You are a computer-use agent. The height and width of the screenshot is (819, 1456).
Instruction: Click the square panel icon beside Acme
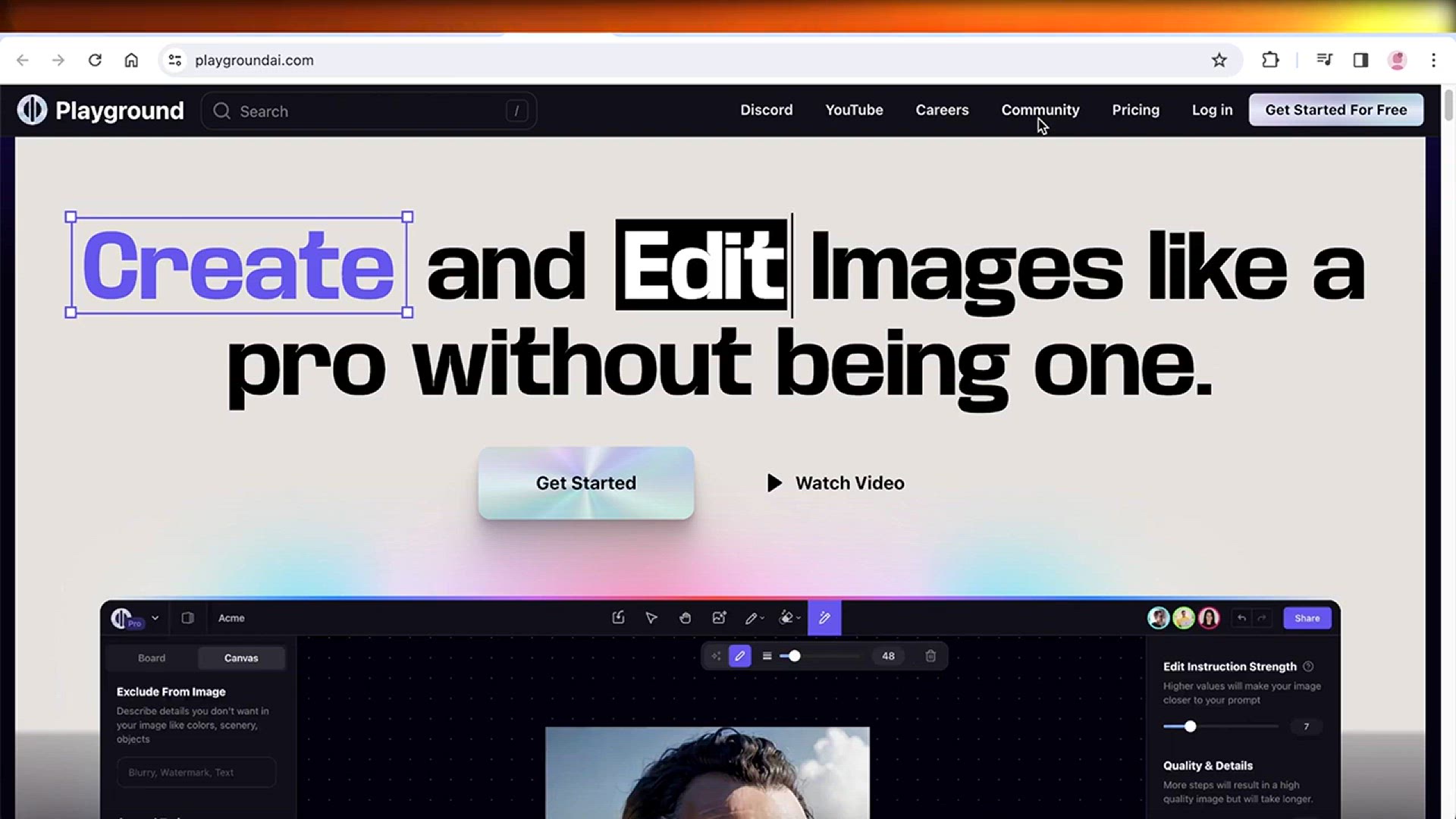coord(187,618)
